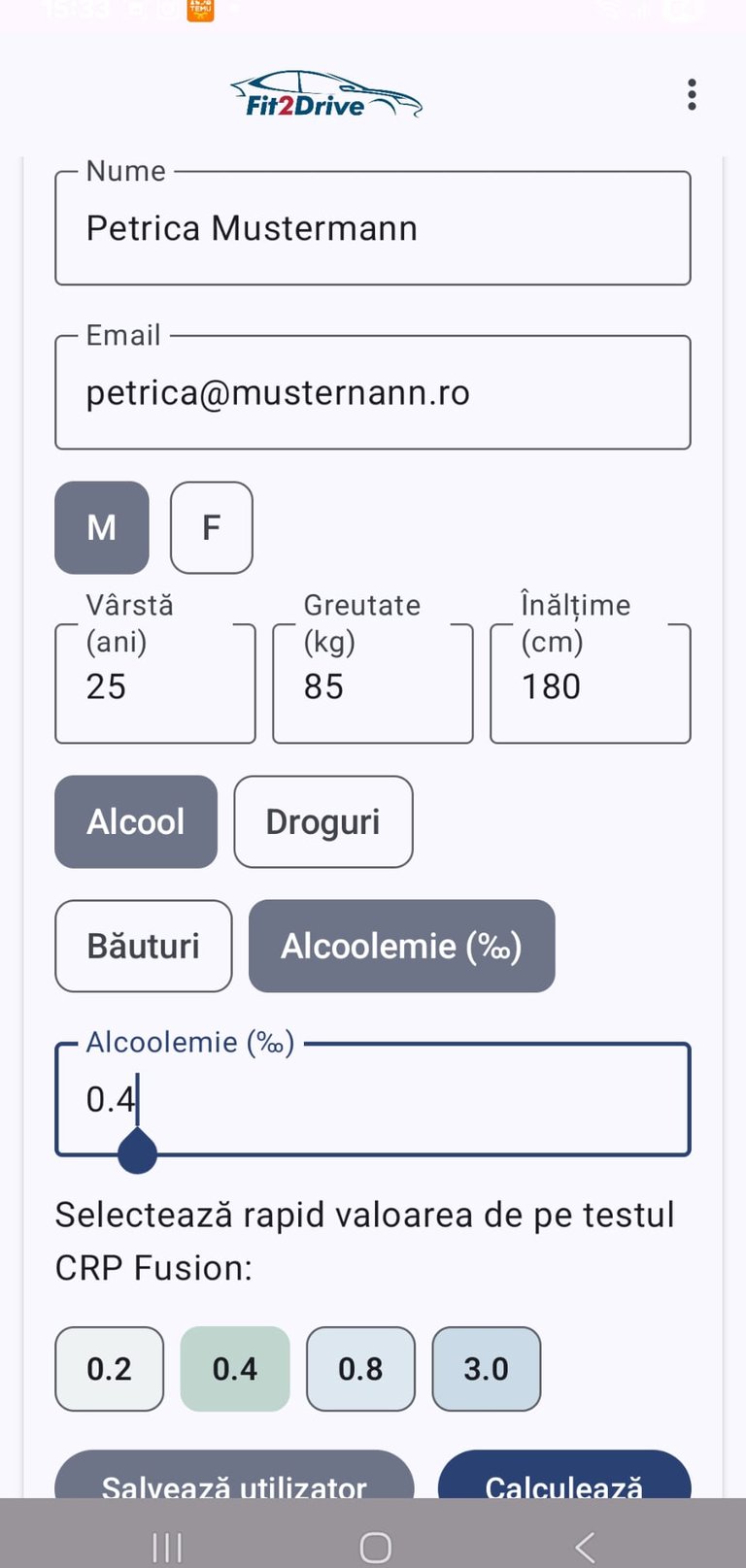Select the Alcool substance option
Image resolution: width=746 pixels, height=1568 pixels.
pos(136,821)
